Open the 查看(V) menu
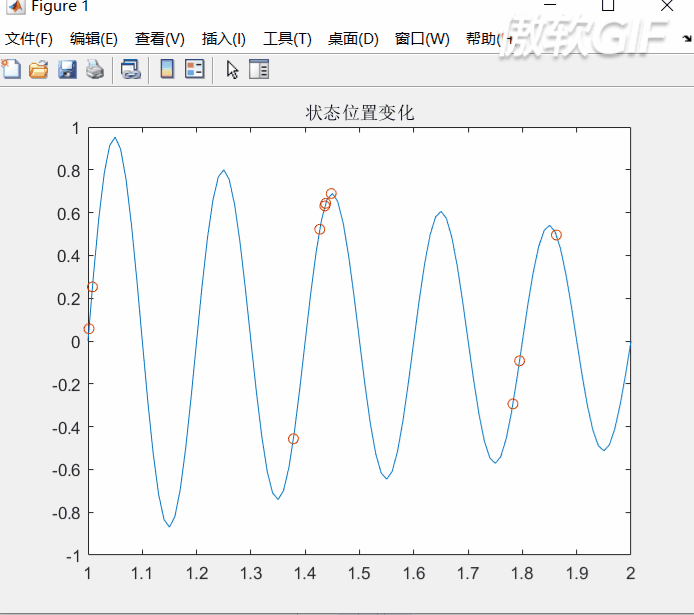 (x=160, y=39)
